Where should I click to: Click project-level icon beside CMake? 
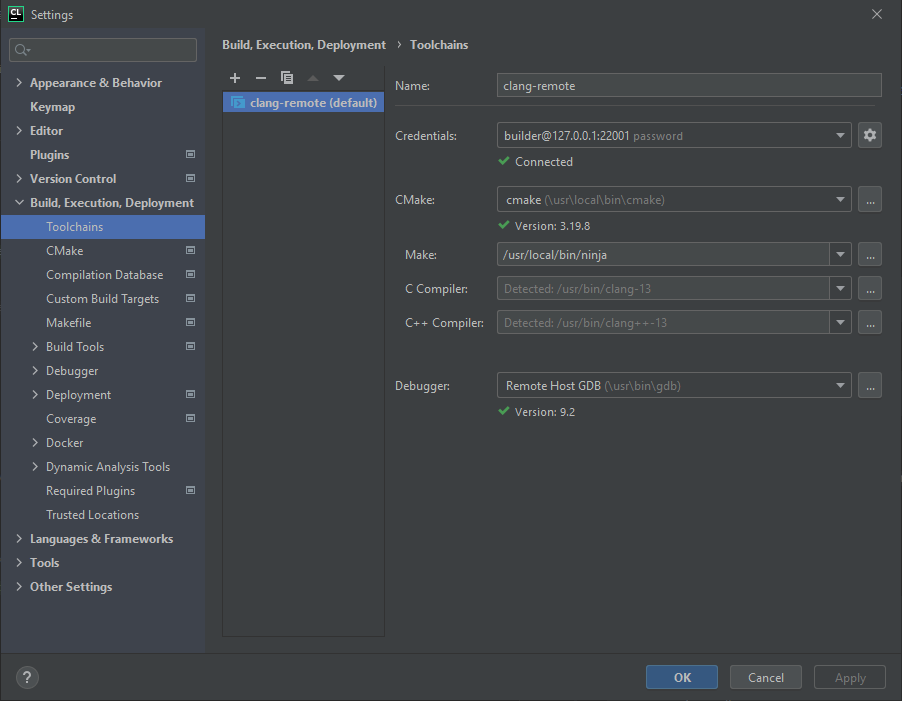click(190, 250)
